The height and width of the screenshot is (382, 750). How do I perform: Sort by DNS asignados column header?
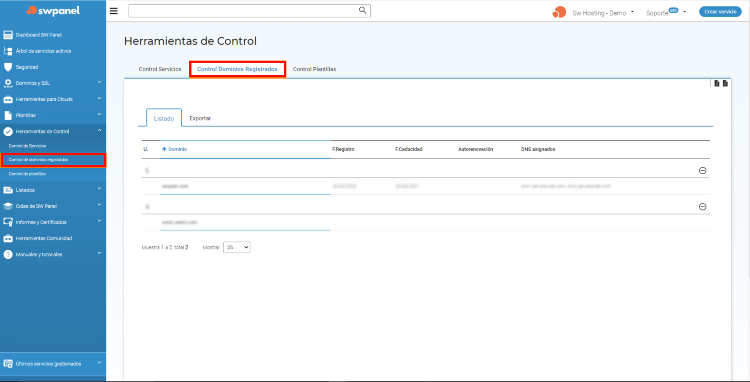coord(538,149)
